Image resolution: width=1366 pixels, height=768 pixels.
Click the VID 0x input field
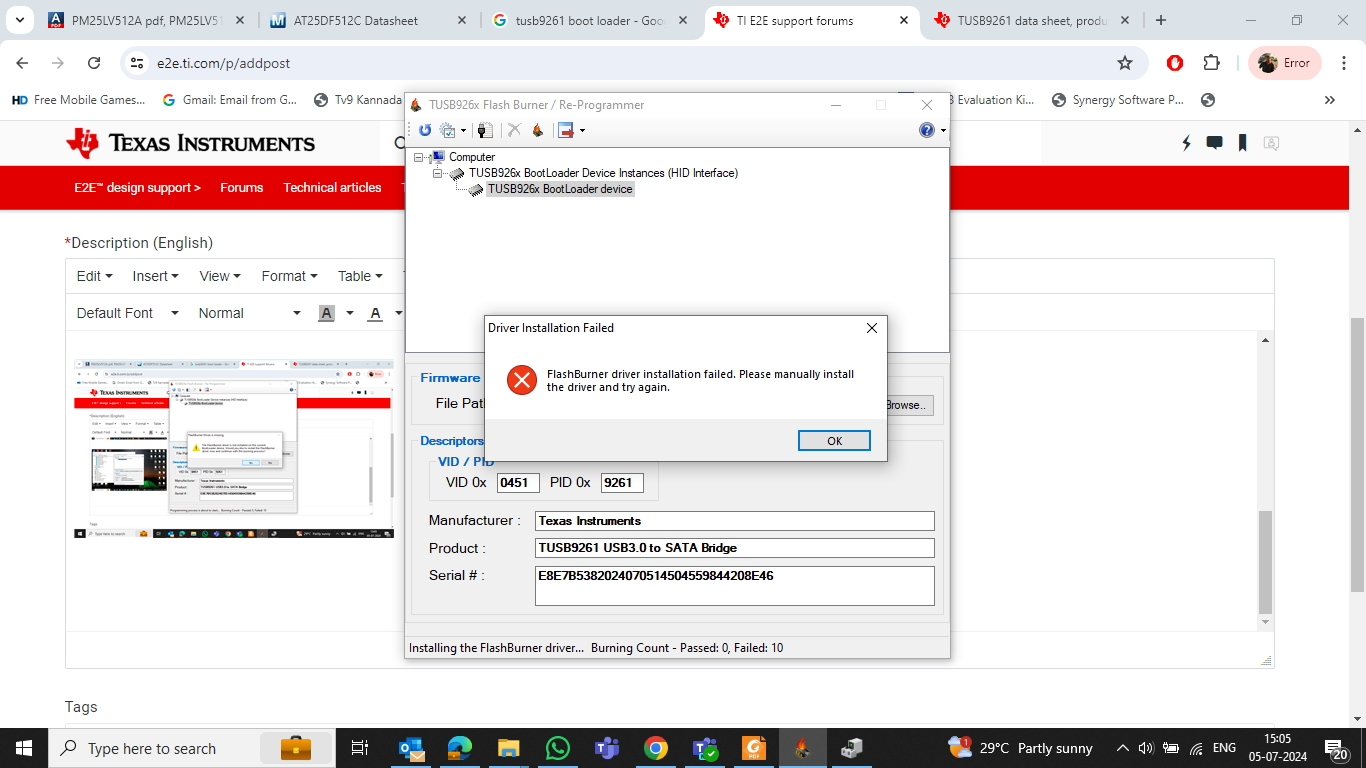tap(518, 483)
